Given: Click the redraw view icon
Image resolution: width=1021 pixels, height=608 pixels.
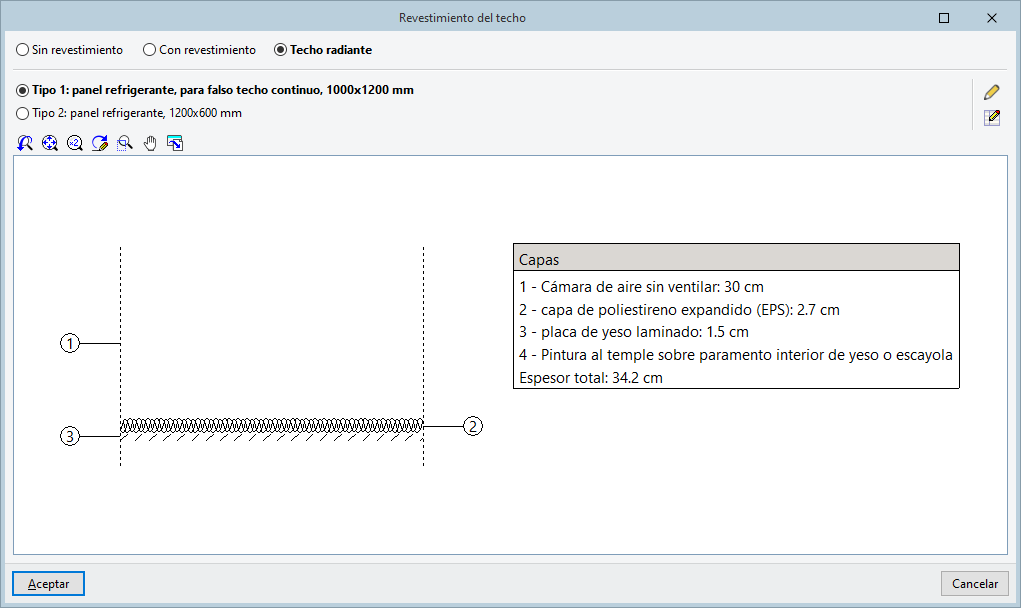Looking at the screenshot, I should (100, 143).
